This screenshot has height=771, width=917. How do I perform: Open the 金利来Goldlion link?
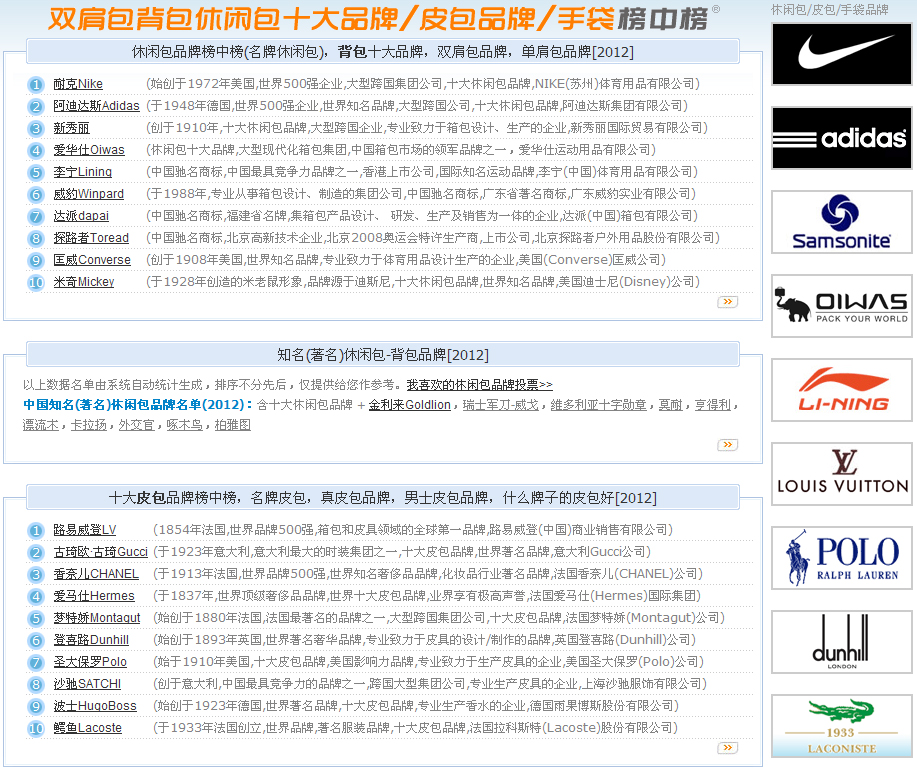point(409,405)
